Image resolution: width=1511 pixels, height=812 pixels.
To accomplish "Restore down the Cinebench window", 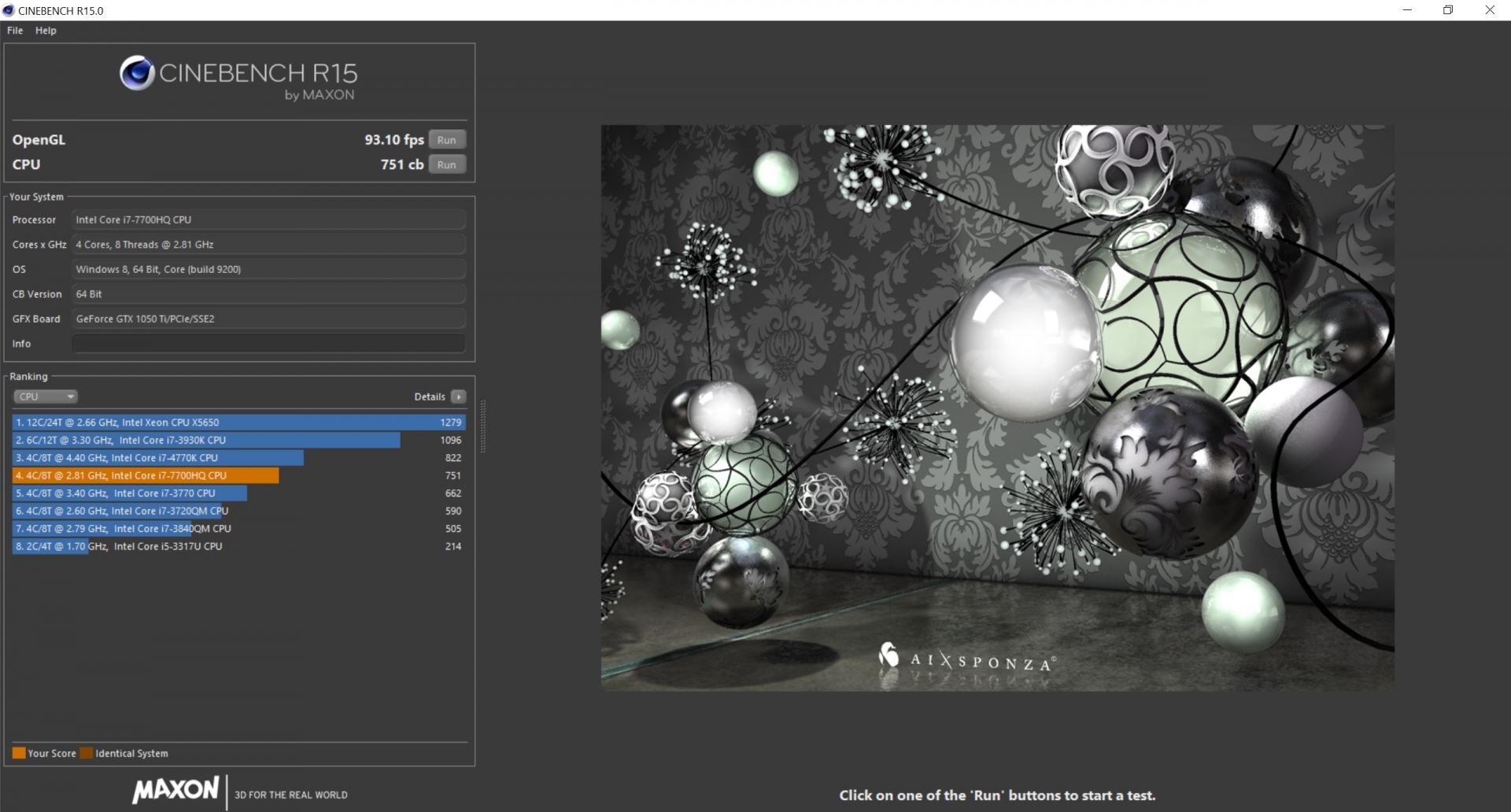I will [x=1448, y=10].
